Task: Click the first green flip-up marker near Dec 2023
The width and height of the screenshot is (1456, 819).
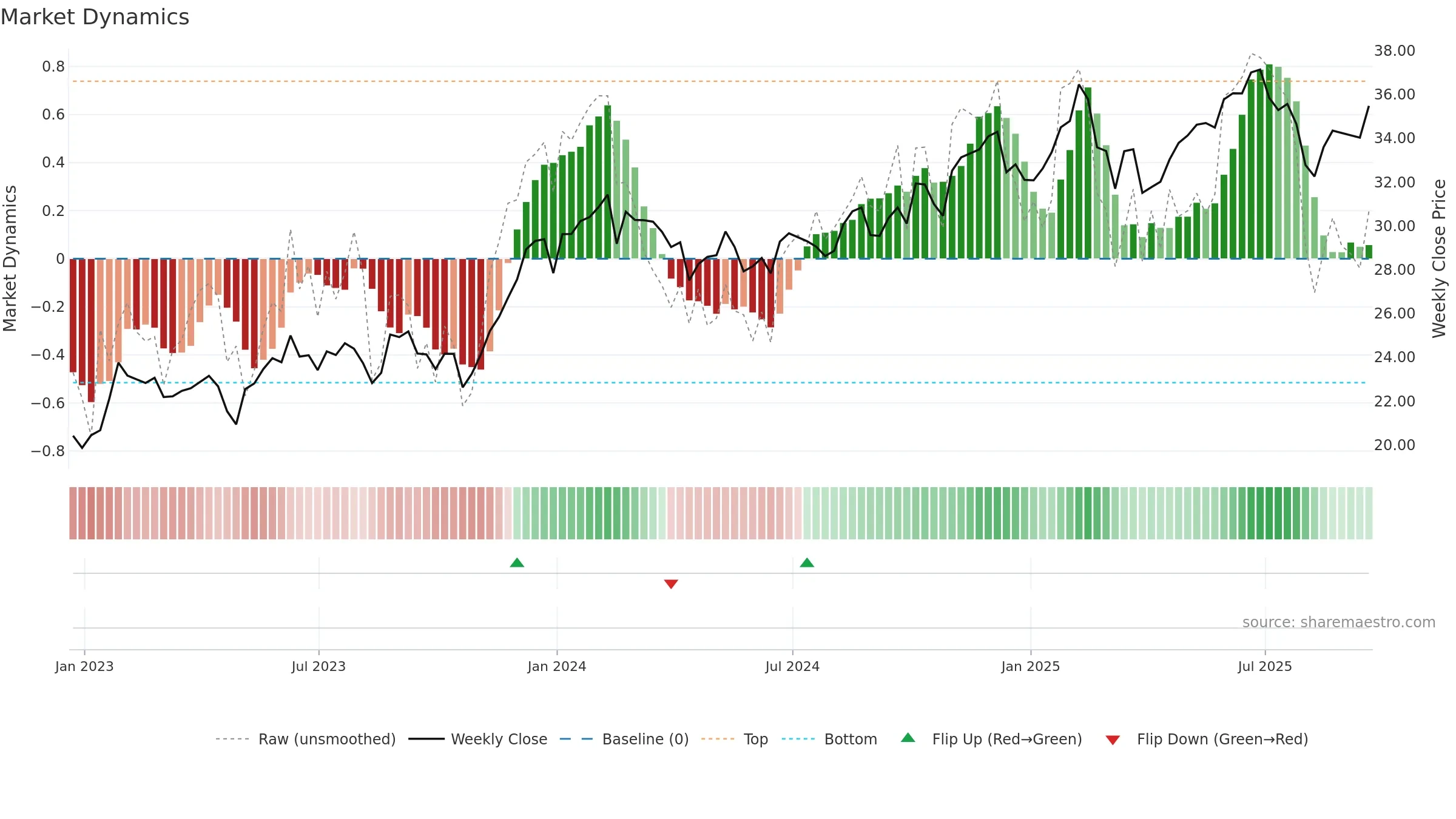Action: 517,563
